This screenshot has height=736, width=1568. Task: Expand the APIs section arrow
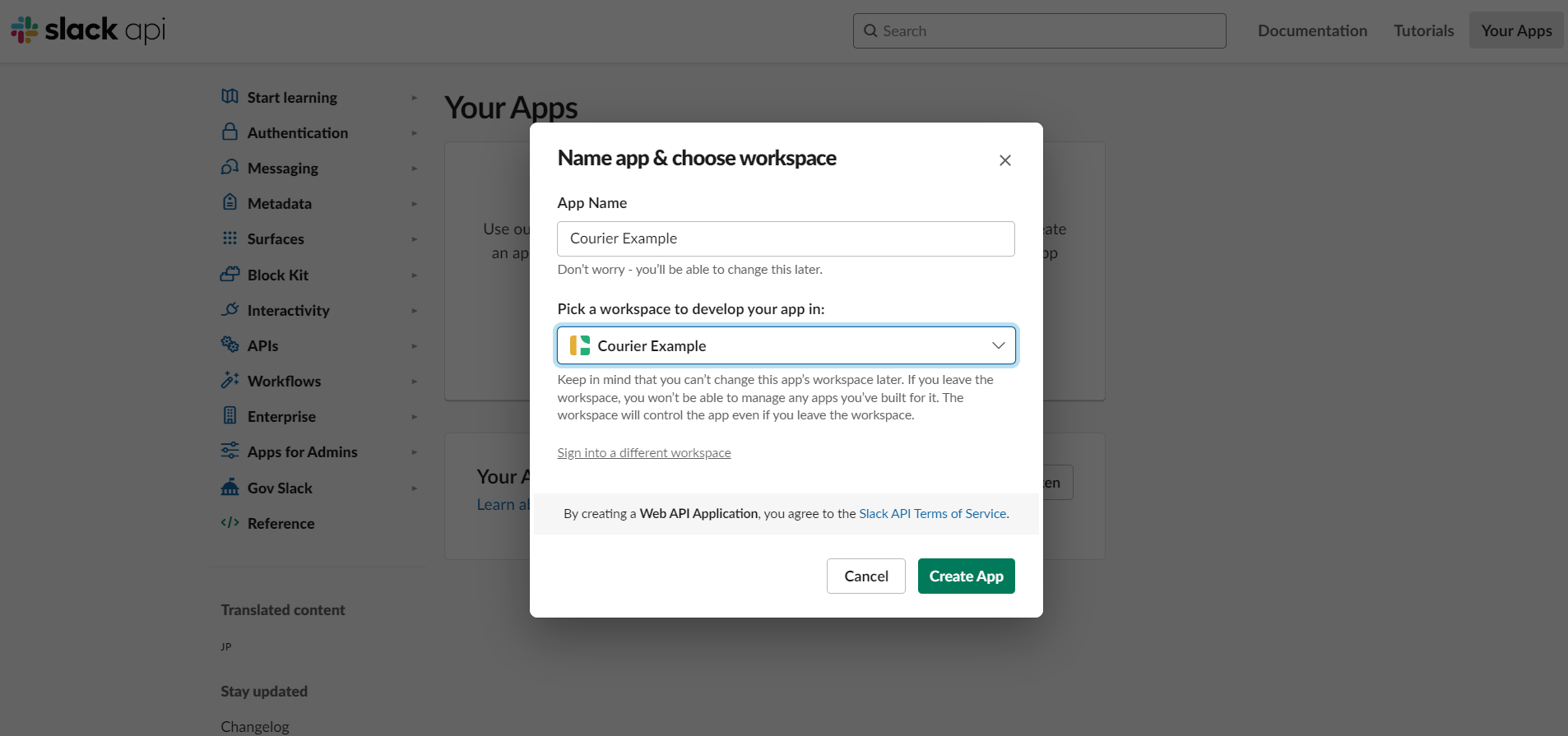click(415, 346)
